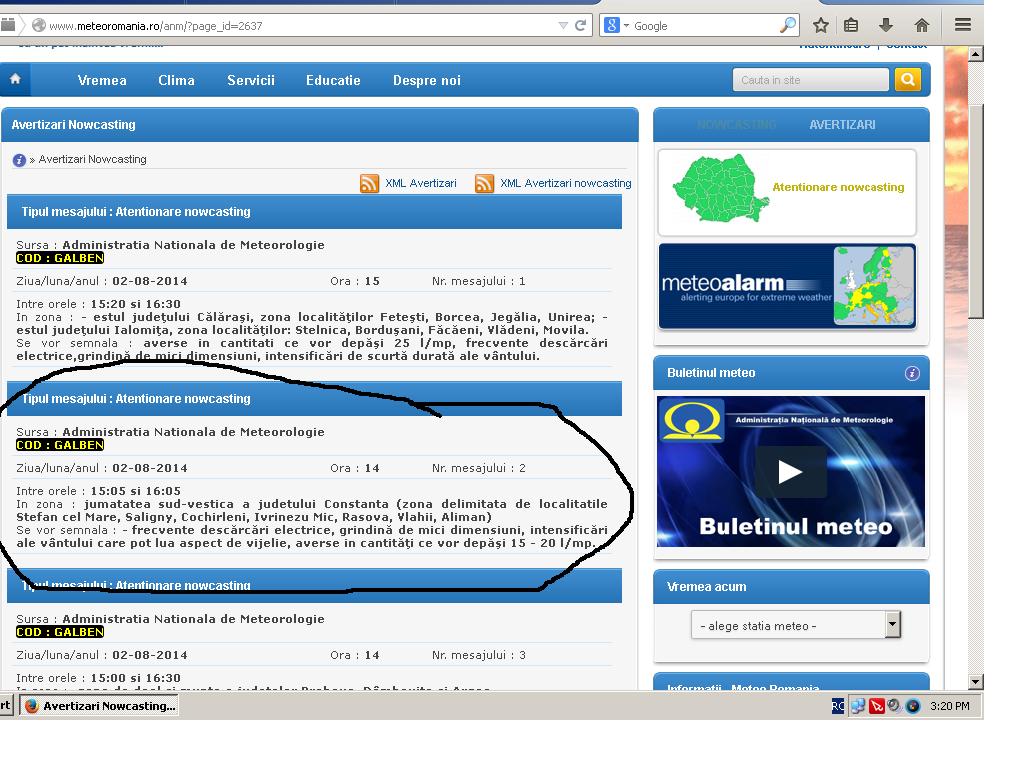Click the RSS icon for XML Avertizari nowcasting
The image size is (1024, 768).
pyautogui.click(x=484, y=184)
